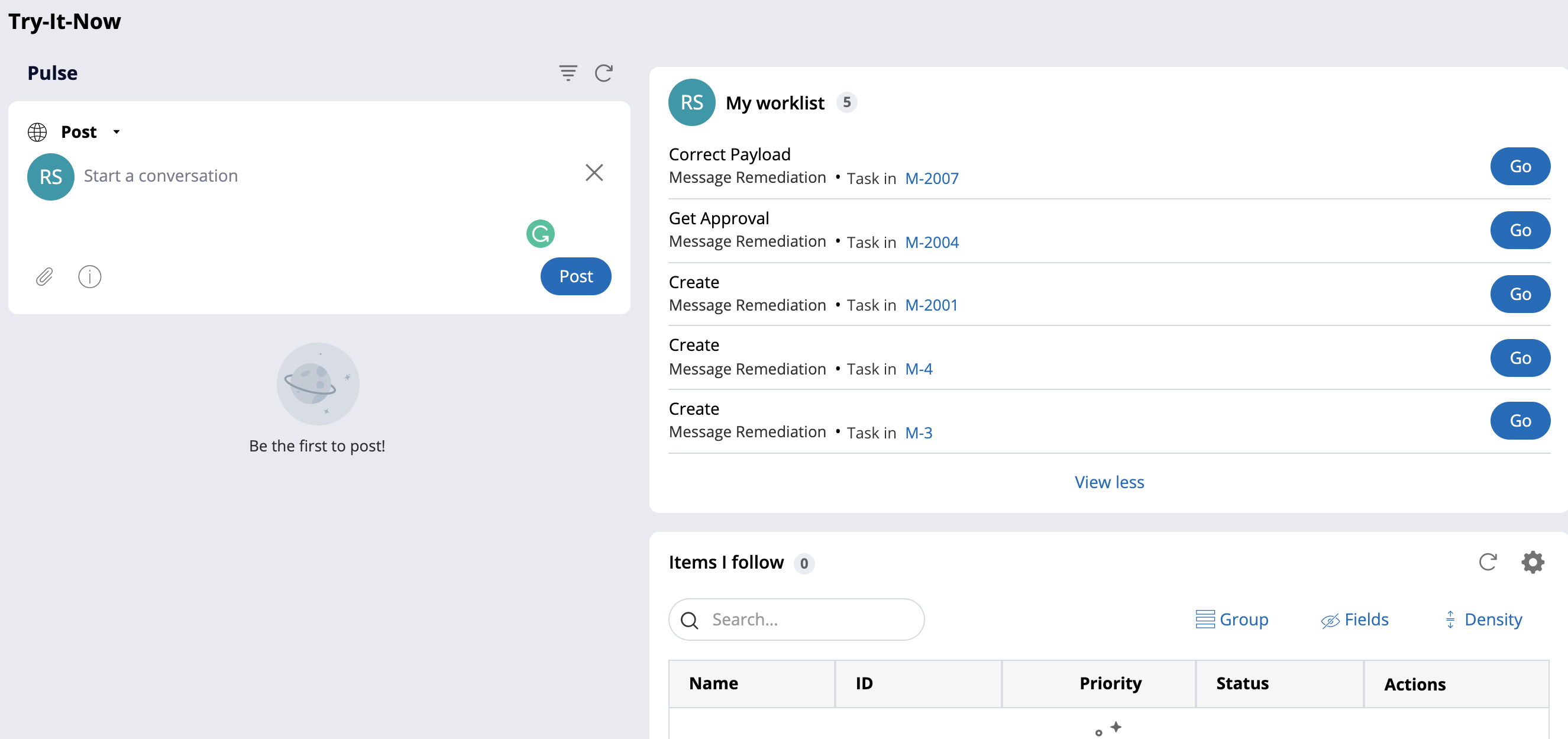
Task: Sort by the Priority column header
Action: [x=1110, y=683]
